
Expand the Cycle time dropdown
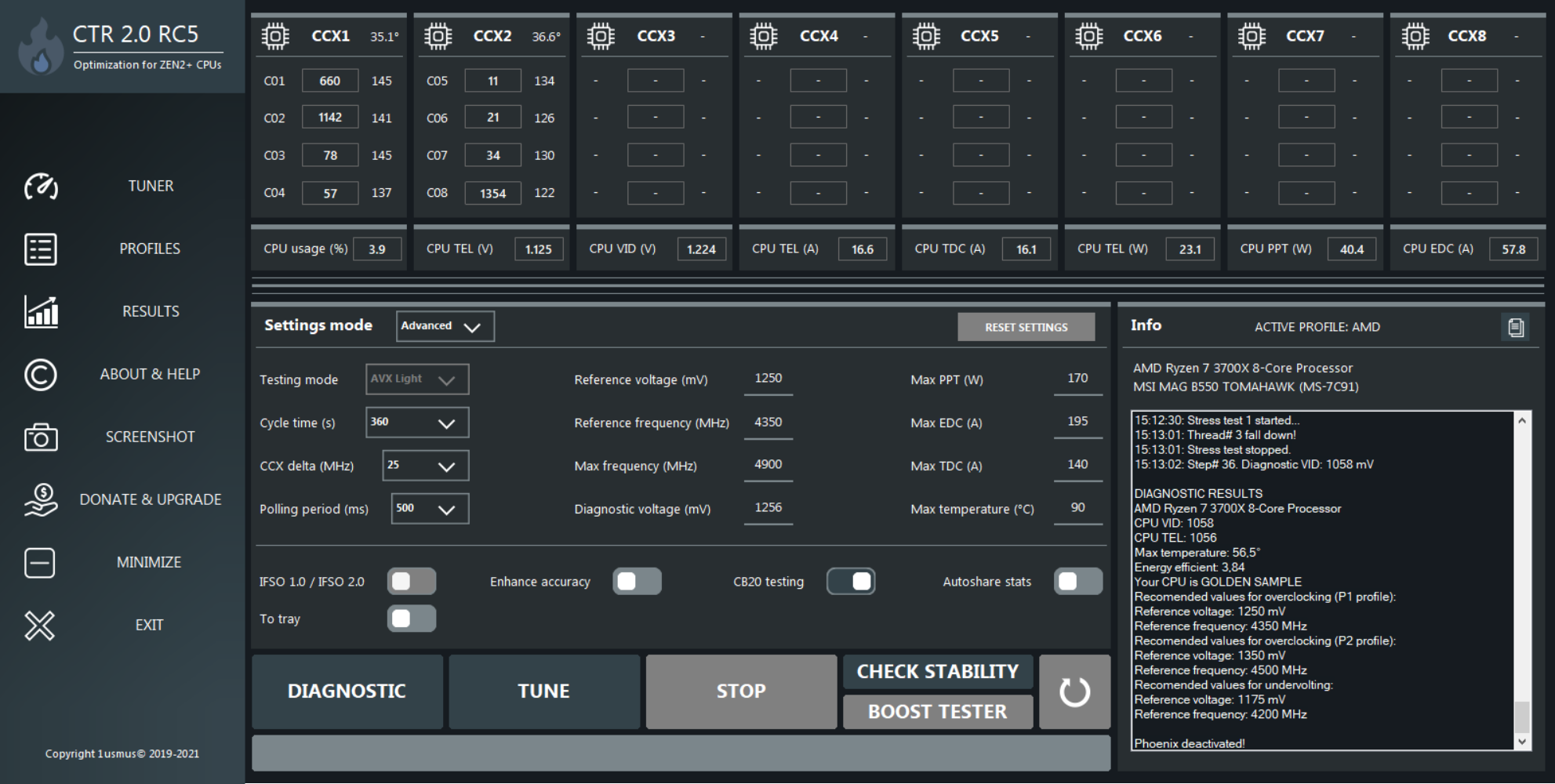[x=417, y=423]
